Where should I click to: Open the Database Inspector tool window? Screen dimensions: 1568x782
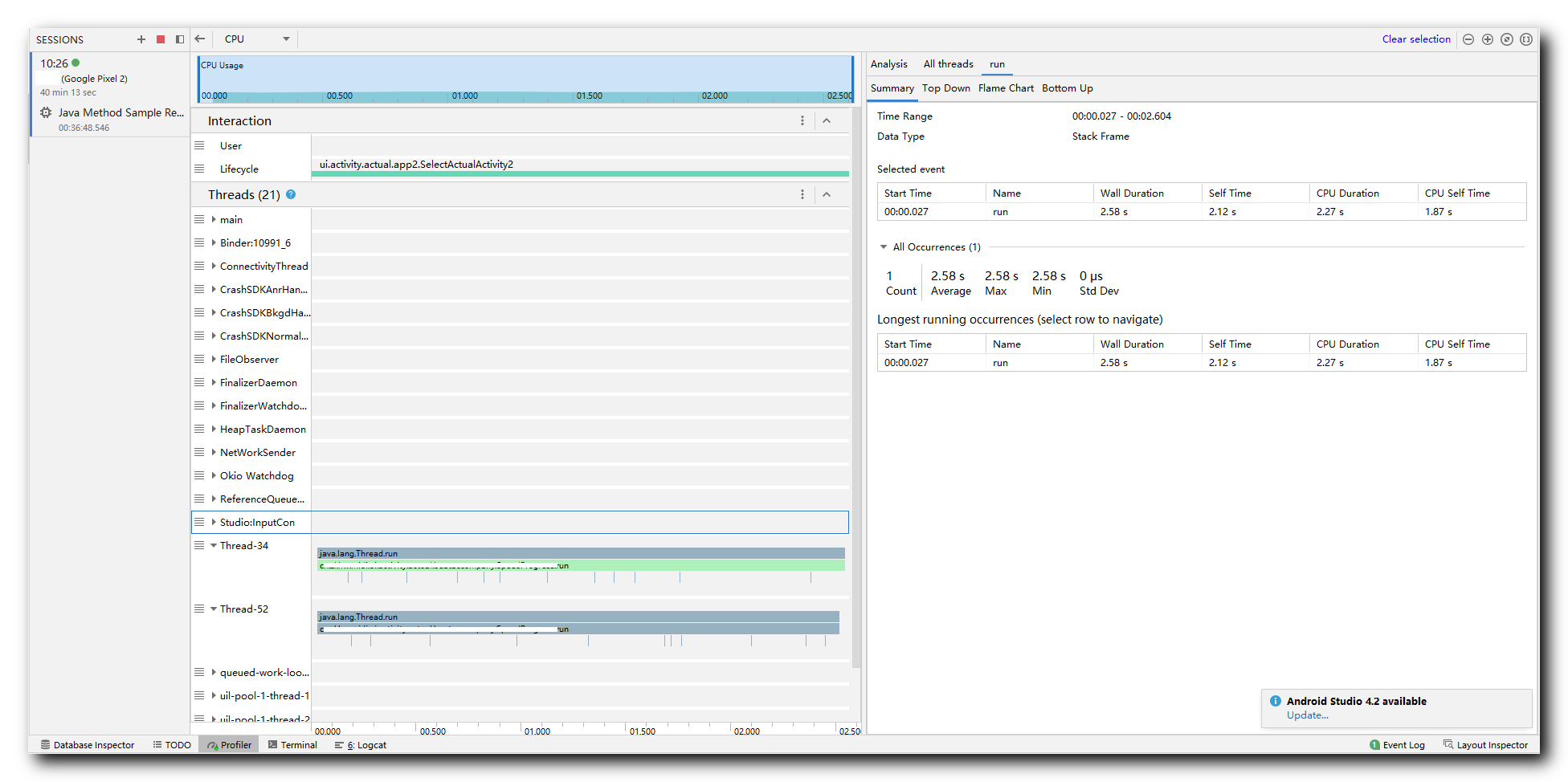pos(88,745)
